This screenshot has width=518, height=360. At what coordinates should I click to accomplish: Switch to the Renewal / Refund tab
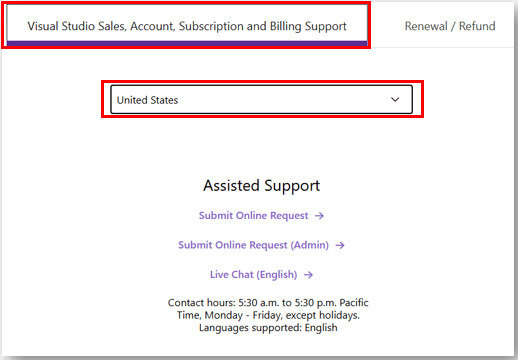pos(450,26)
